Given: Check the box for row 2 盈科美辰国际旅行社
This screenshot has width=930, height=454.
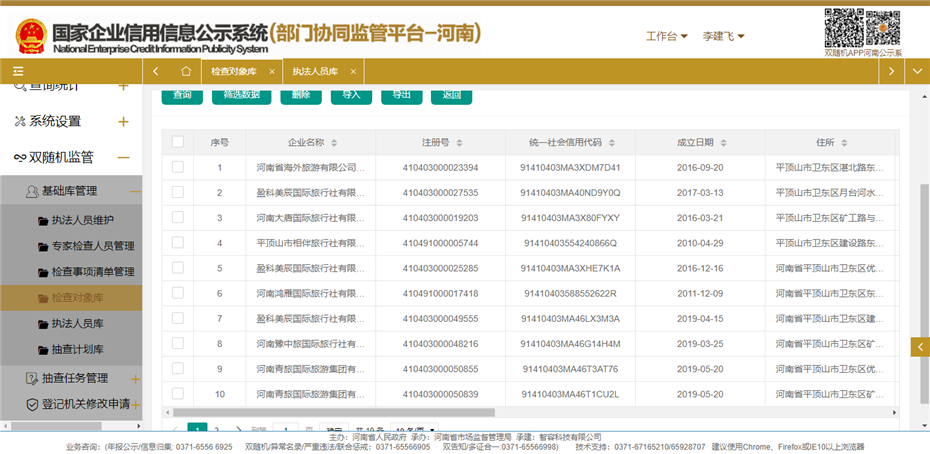Looking at the screenshot, I should [x=178, y=192].
